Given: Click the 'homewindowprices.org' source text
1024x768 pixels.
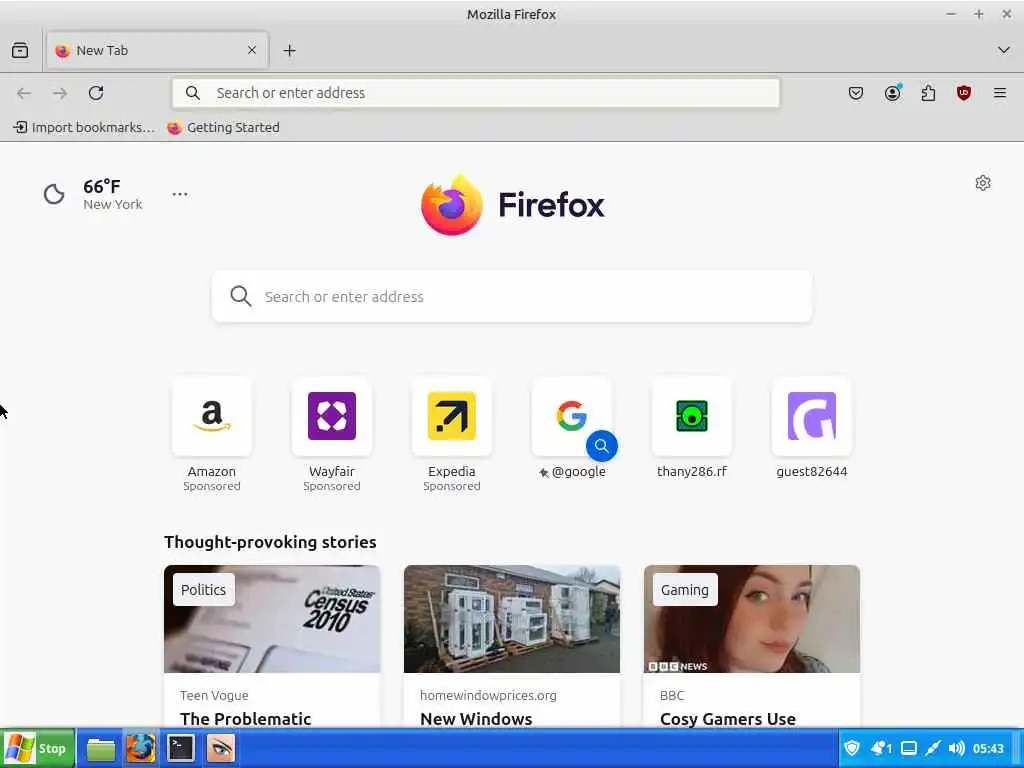Looking at the screenshot, I should [x=488, y=696].
